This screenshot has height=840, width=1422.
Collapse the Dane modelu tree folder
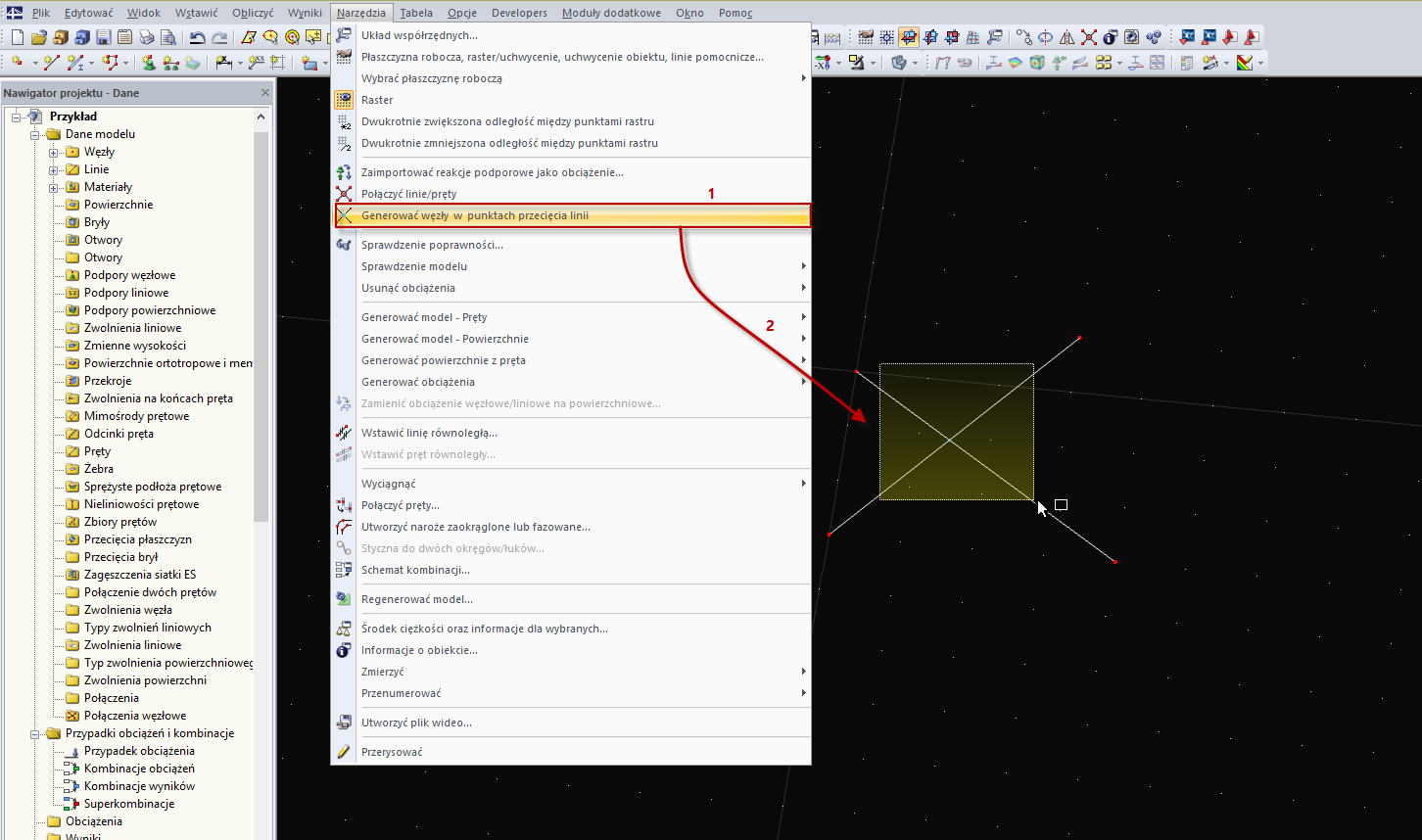(x=35, y=134)
